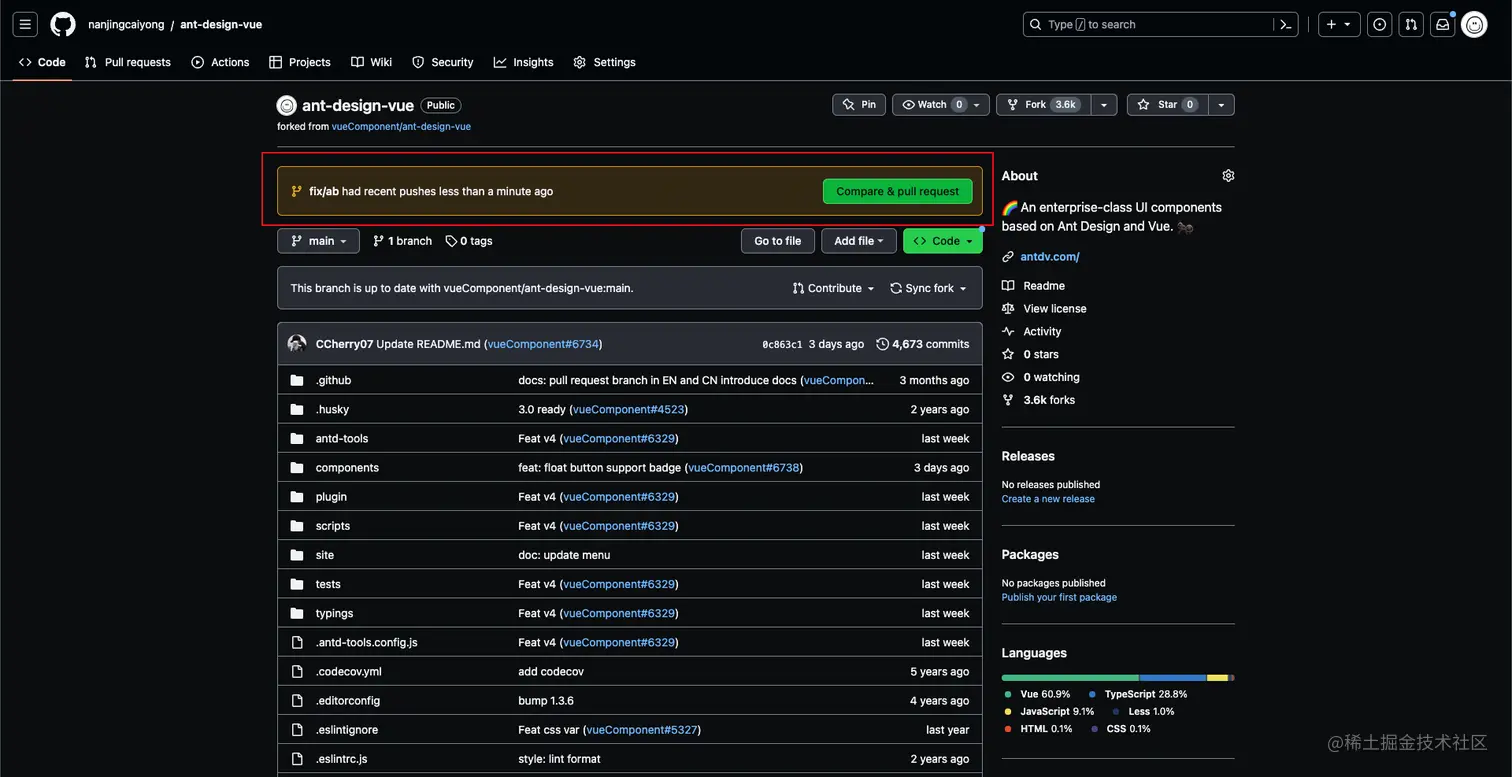Open the Issues icon in header
Screen dimensions: 1512x777
(1380, 24)
